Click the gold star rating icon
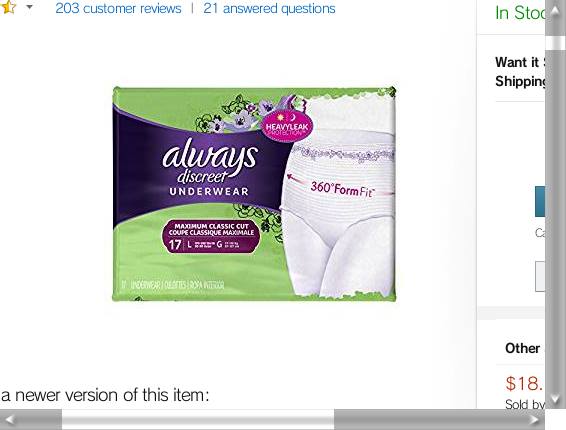Viewport: 566px width, 430px height. pos(8,7)
